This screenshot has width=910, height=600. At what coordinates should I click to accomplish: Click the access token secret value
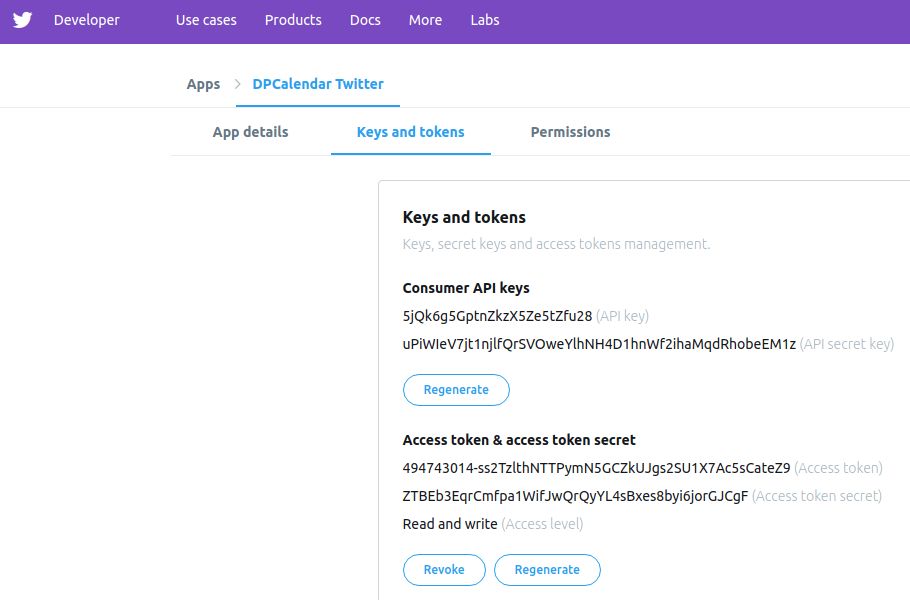[x=575, y=496]
